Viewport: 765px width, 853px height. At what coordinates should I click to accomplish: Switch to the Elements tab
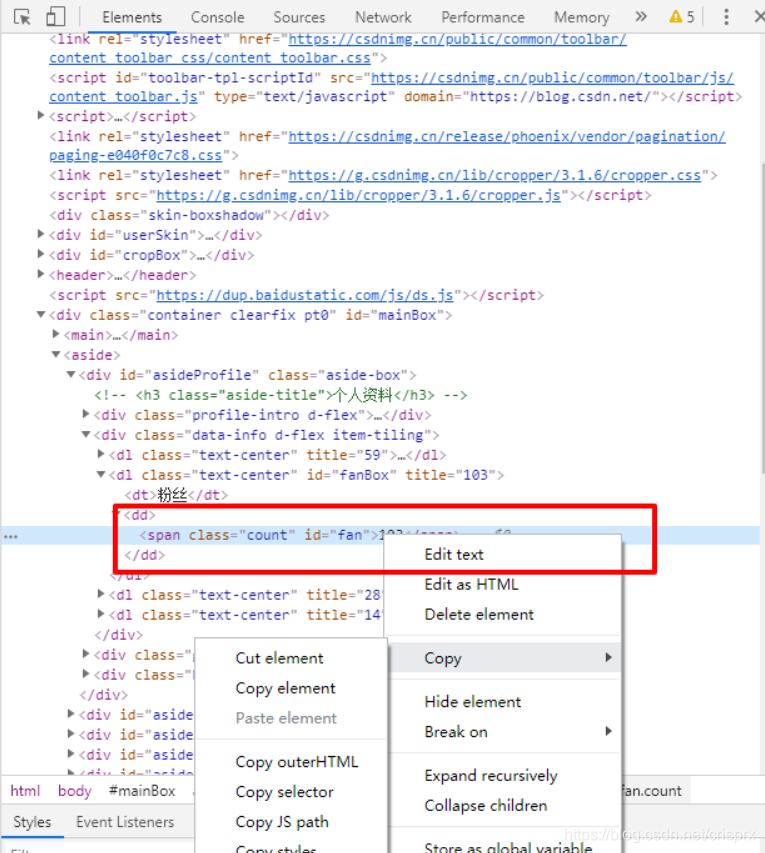pos(132,17)
